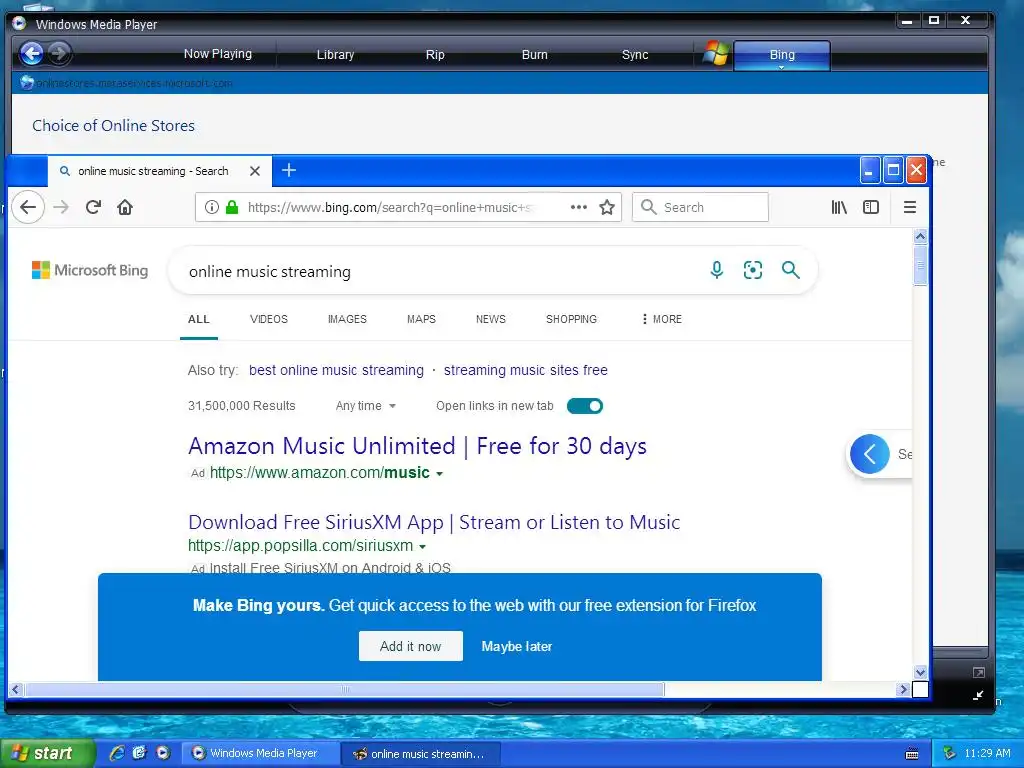Open the Burn tab

point(534,55)
